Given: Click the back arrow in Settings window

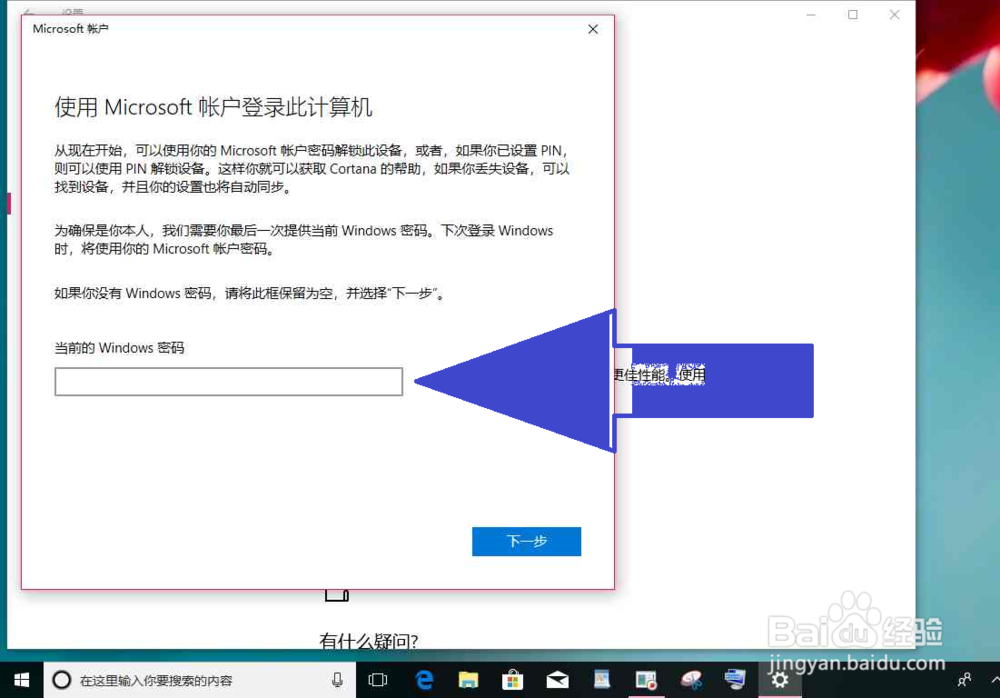Looking at the screenshot, I should point(28,11).
